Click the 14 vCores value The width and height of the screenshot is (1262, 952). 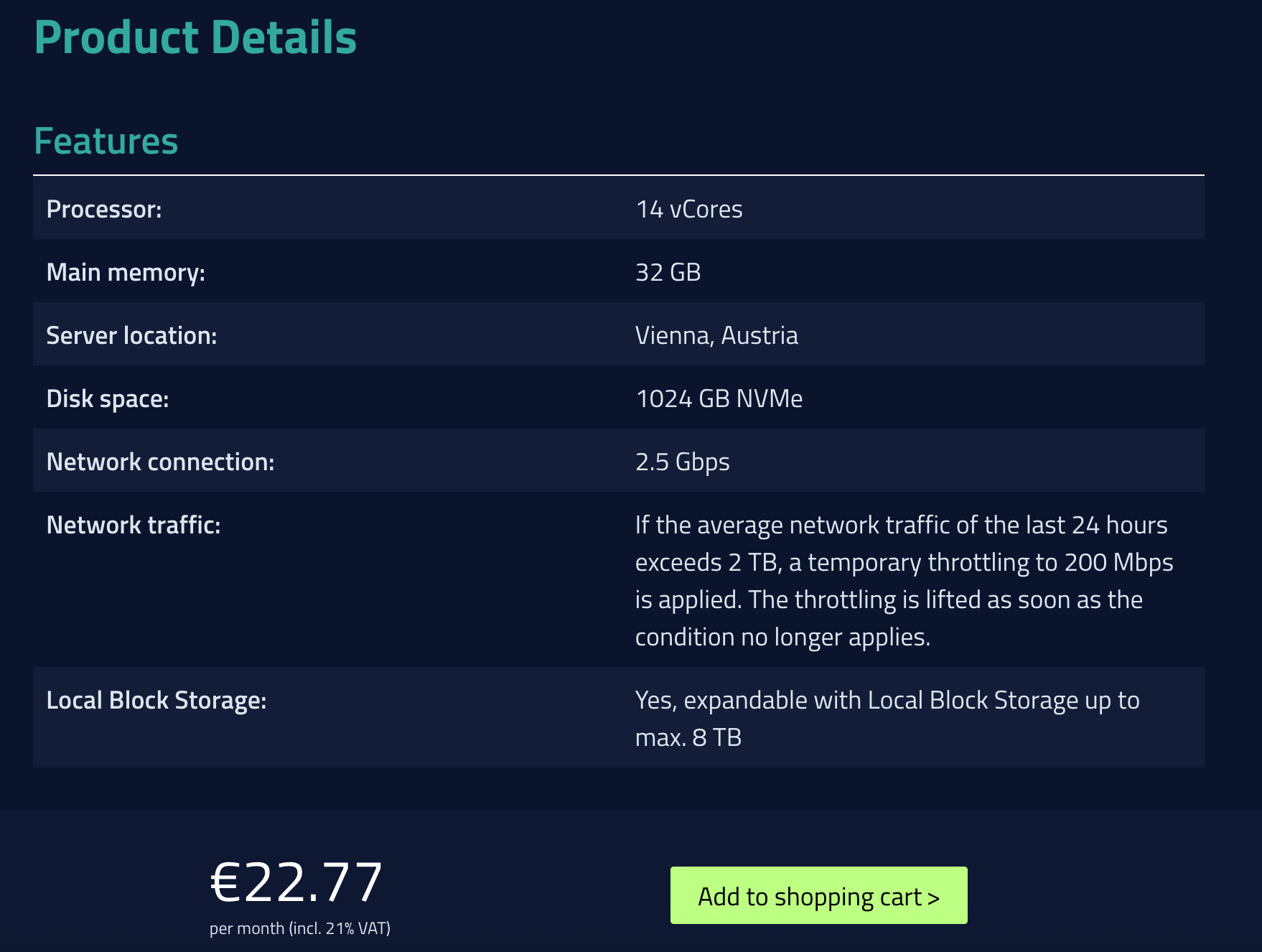pos(689,209)
